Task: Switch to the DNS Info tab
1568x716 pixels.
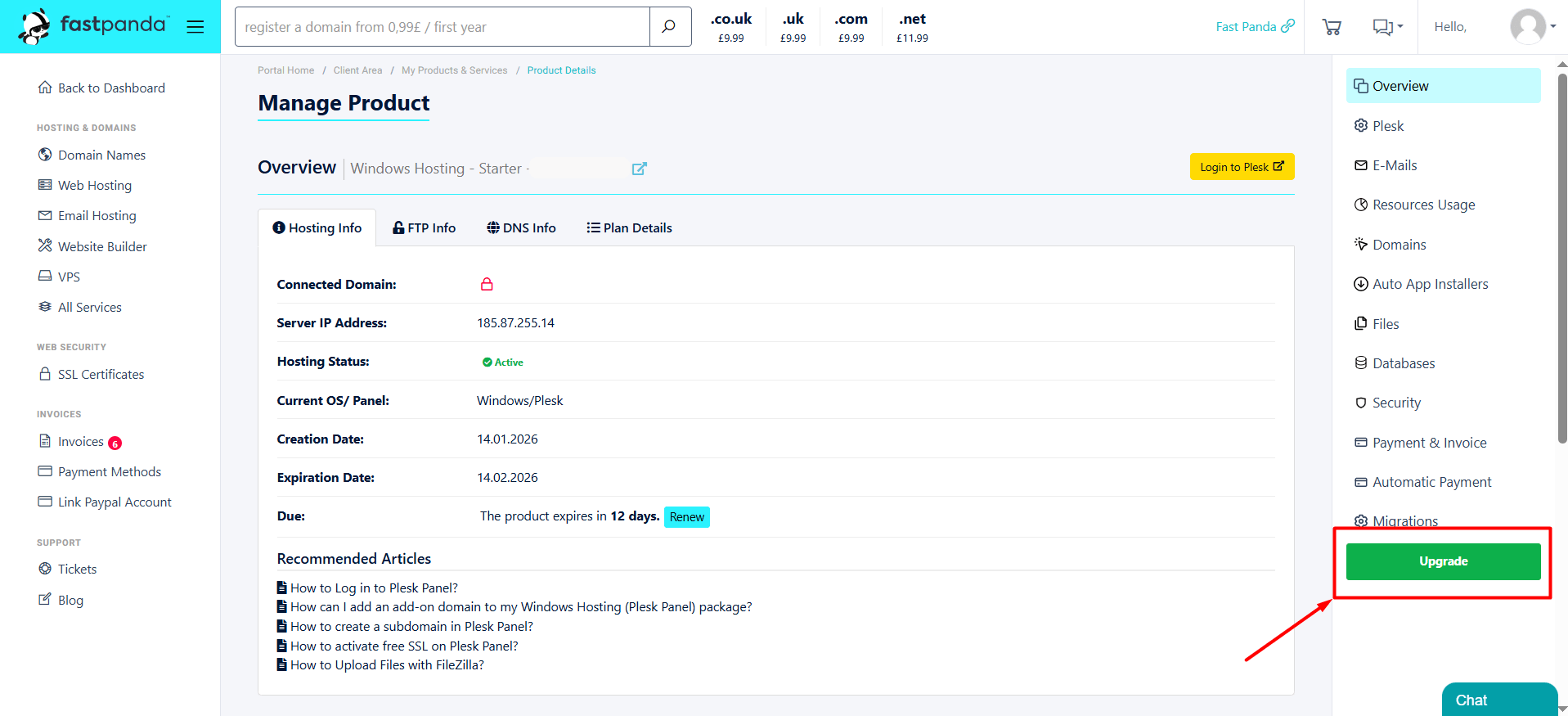Action: 521,228
